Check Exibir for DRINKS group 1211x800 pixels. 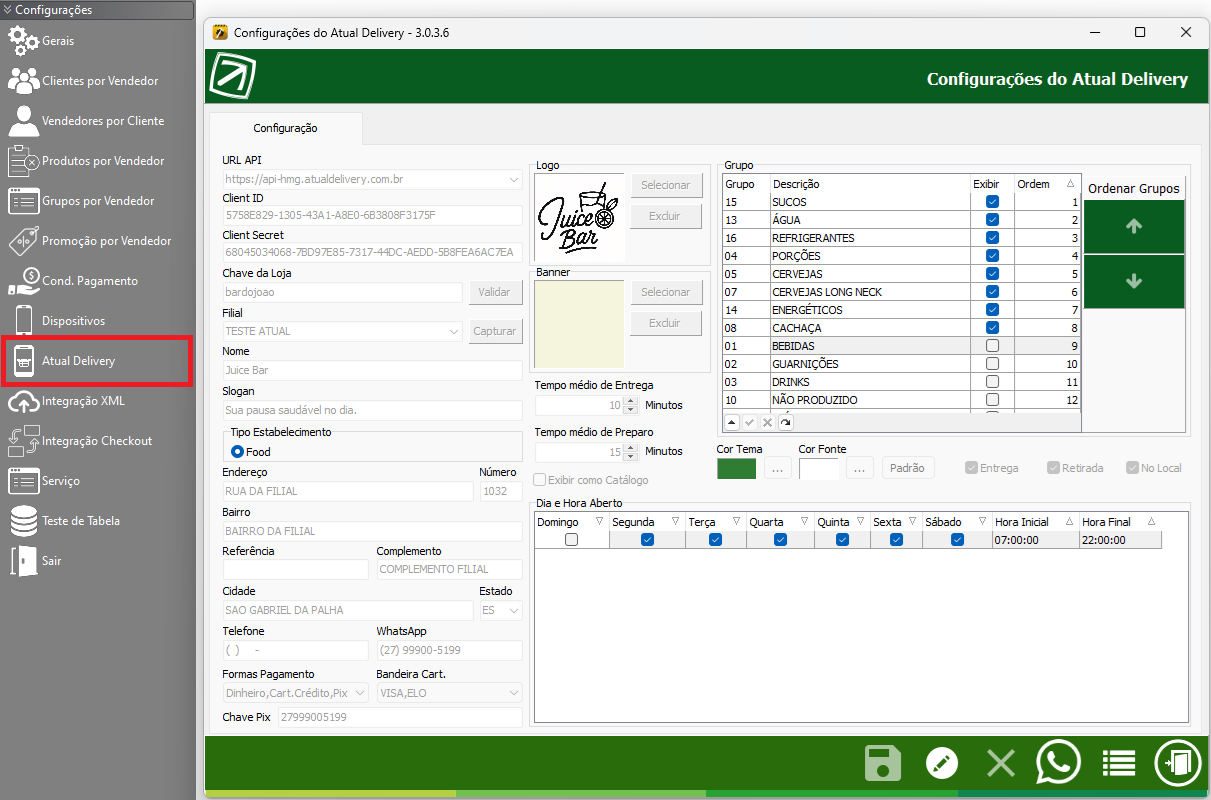[x=992, y=382]
